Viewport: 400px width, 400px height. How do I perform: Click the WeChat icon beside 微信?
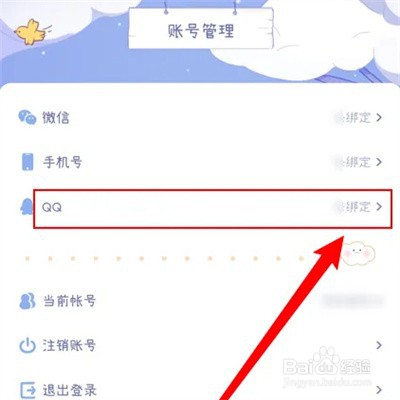(x=27, y=117)
